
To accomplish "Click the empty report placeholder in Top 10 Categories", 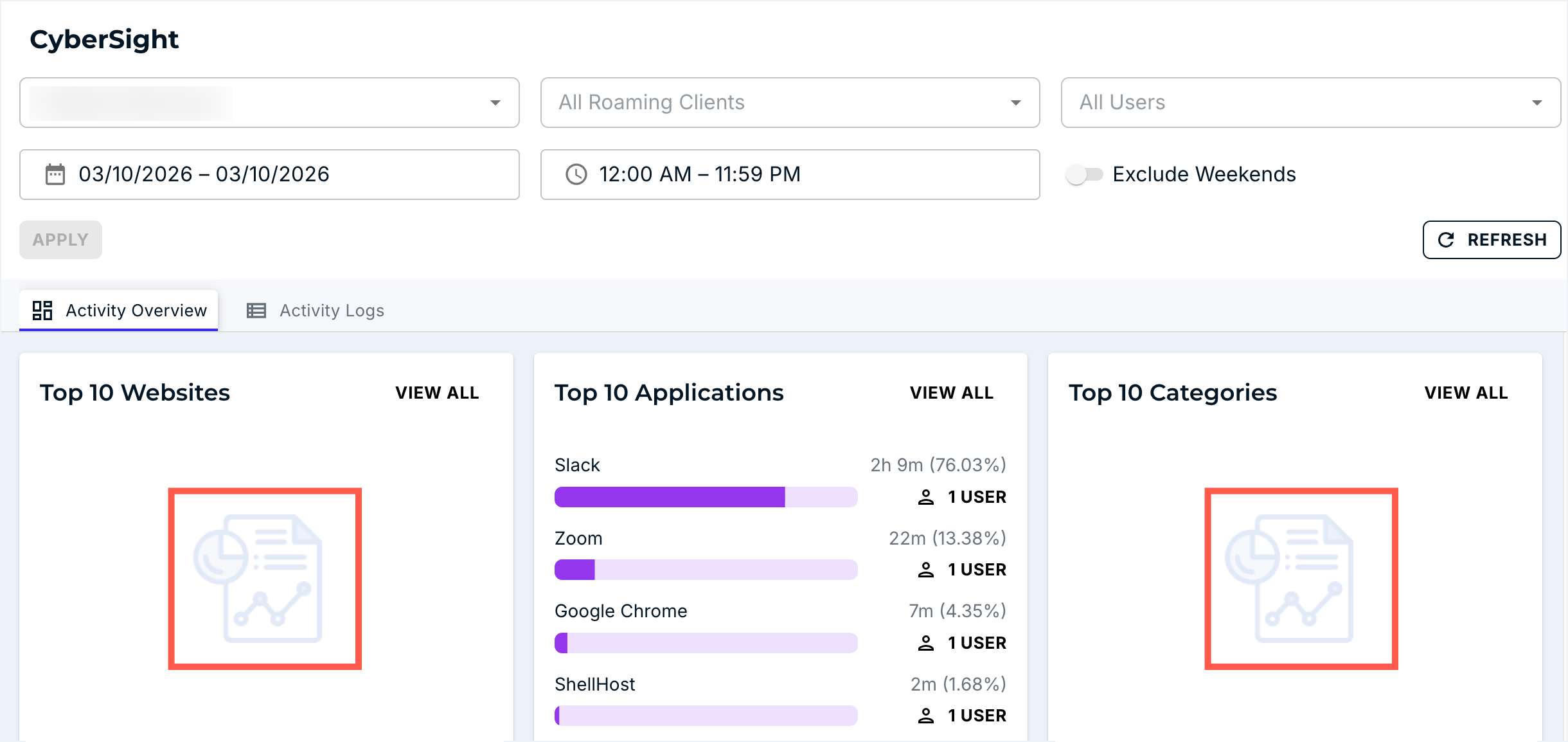I will tap(1301, 578).
